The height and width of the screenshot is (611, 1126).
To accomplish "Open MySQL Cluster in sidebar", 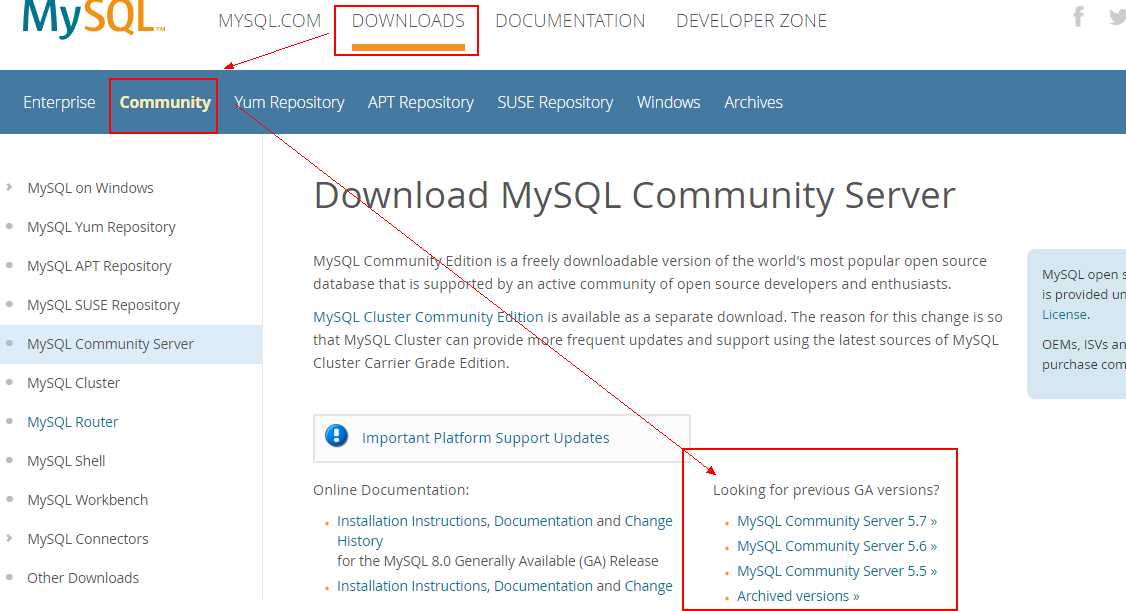I will pos(73,383).
